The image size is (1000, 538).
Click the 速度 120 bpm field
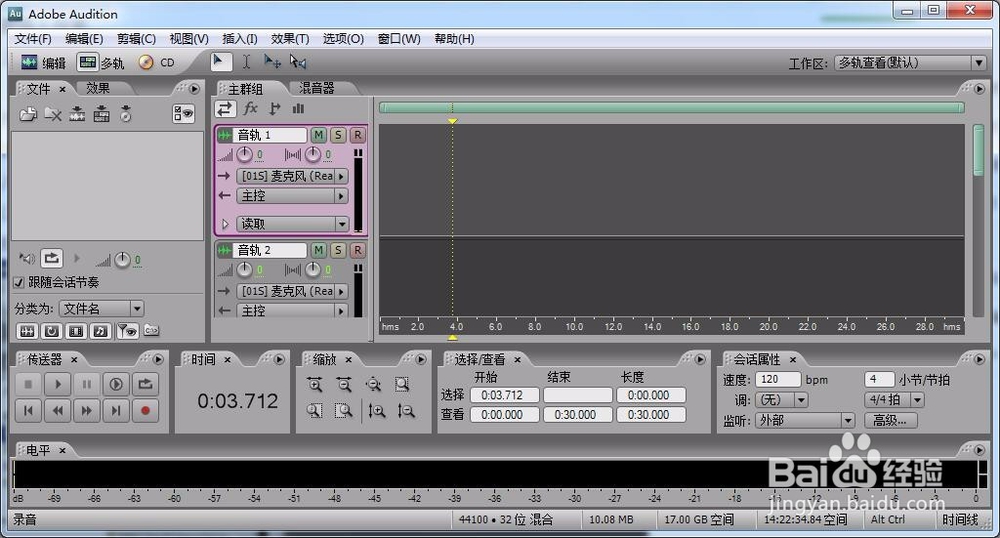point(778,379)
